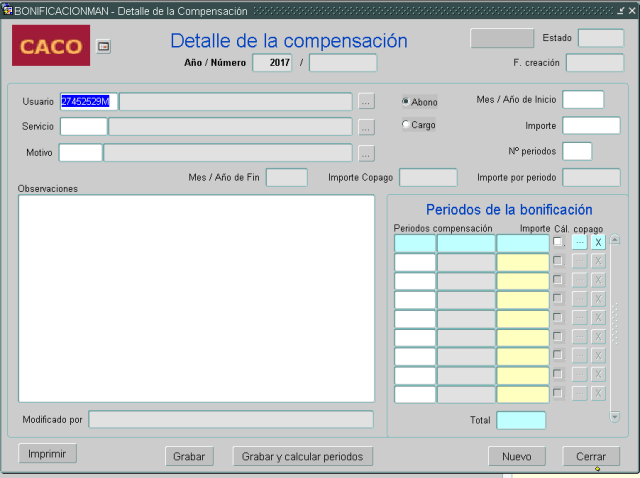Click the Imprimir button
The height and width of the screenshot is (478, 640).
(47, 454)
